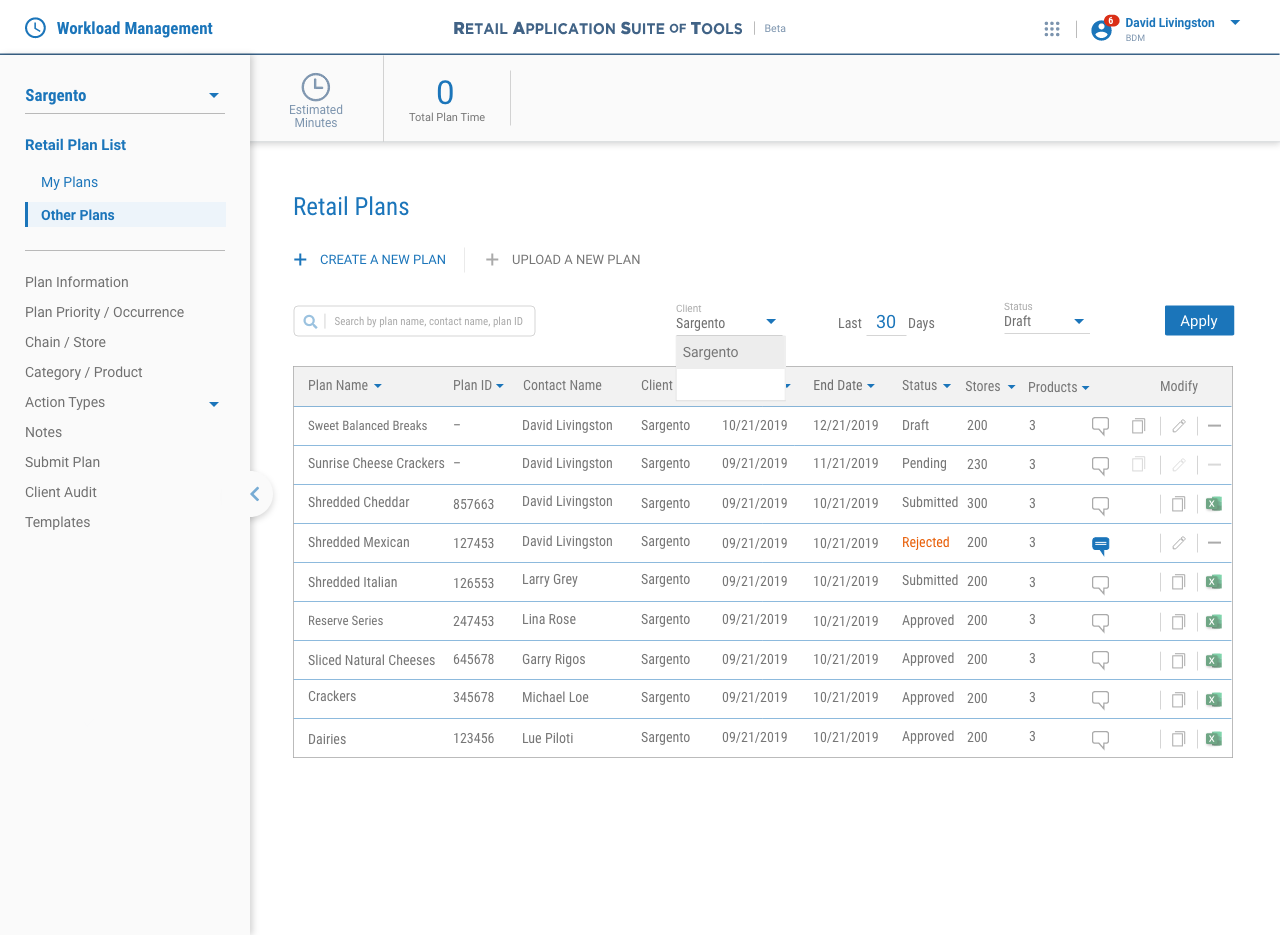Export Dairies plan to Excel
The width and height of the screenshot is (1280, 935).
click(x=1213, y=739)
